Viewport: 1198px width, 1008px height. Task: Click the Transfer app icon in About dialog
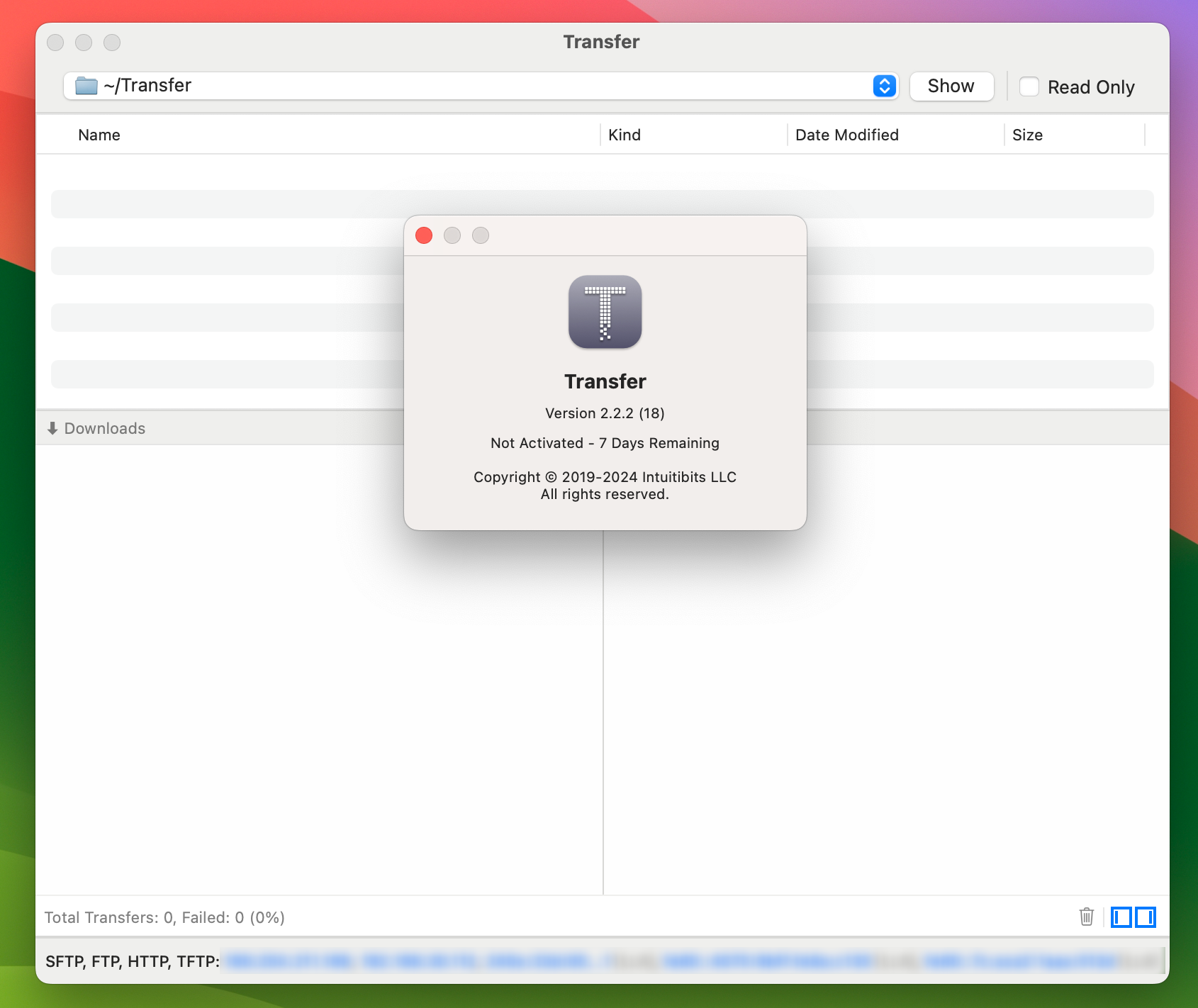point(605,312)
